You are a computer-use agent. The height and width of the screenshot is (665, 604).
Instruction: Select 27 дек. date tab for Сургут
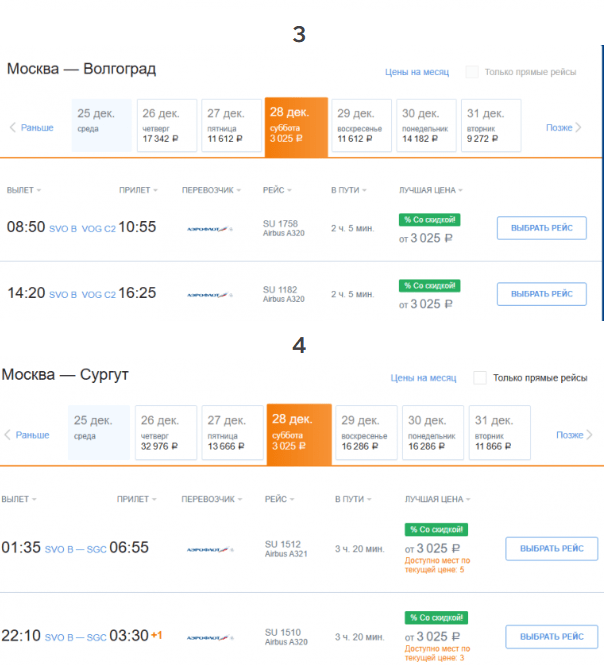[232, 433]
